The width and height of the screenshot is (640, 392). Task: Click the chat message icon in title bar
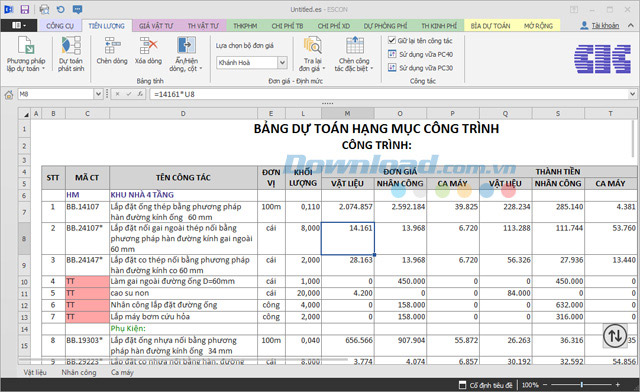pyautogui.click(x=78, y=9)
